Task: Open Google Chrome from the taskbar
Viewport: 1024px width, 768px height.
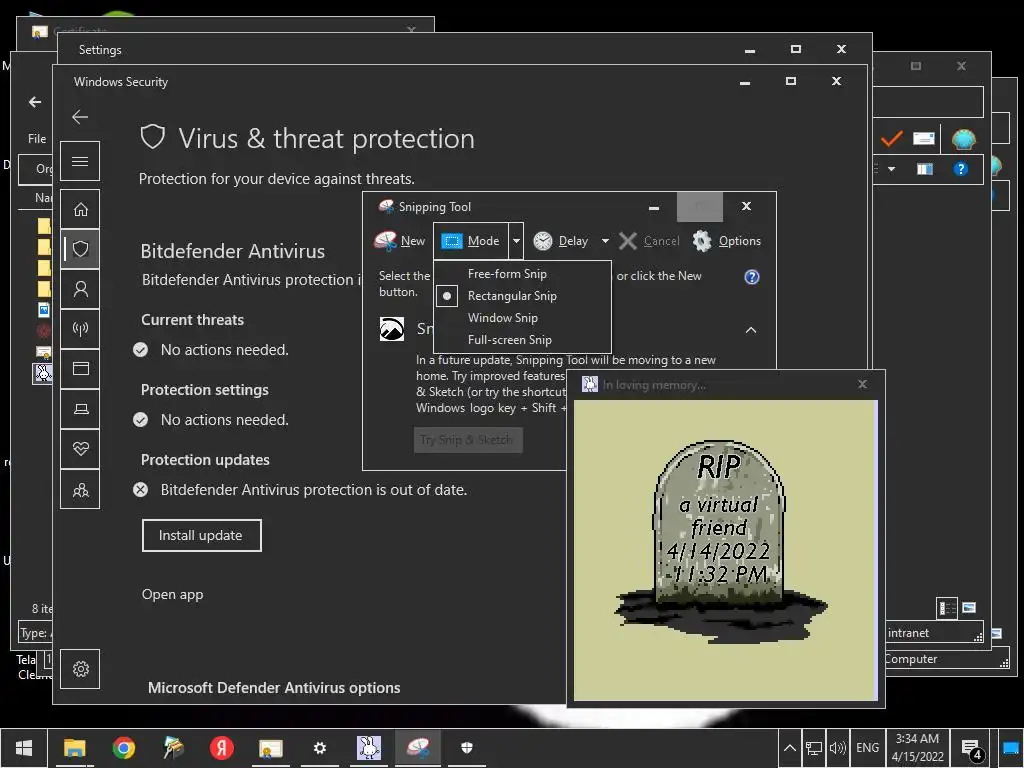Action: pos(123,748)
